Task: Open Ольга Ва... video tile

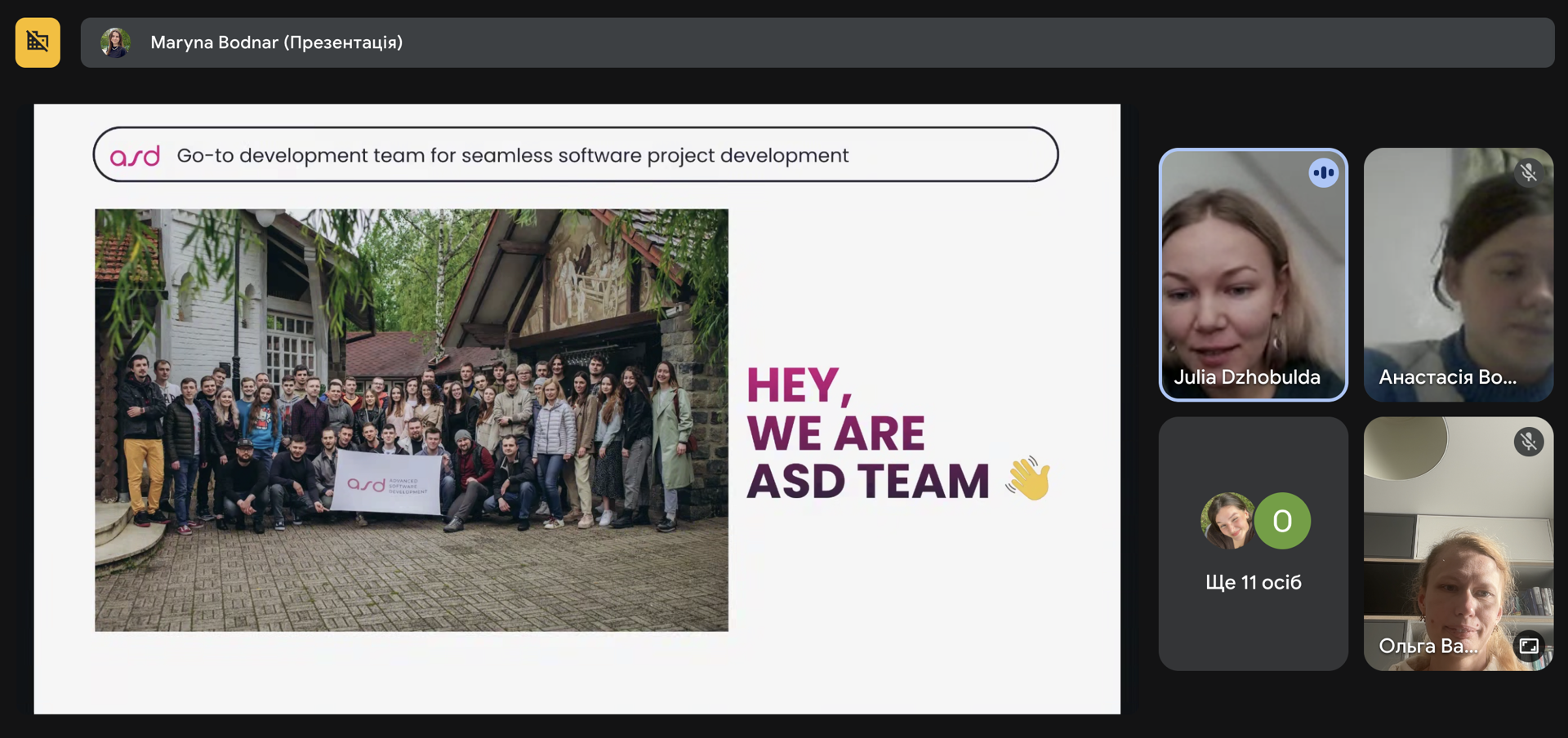Action: point(1459,544)
